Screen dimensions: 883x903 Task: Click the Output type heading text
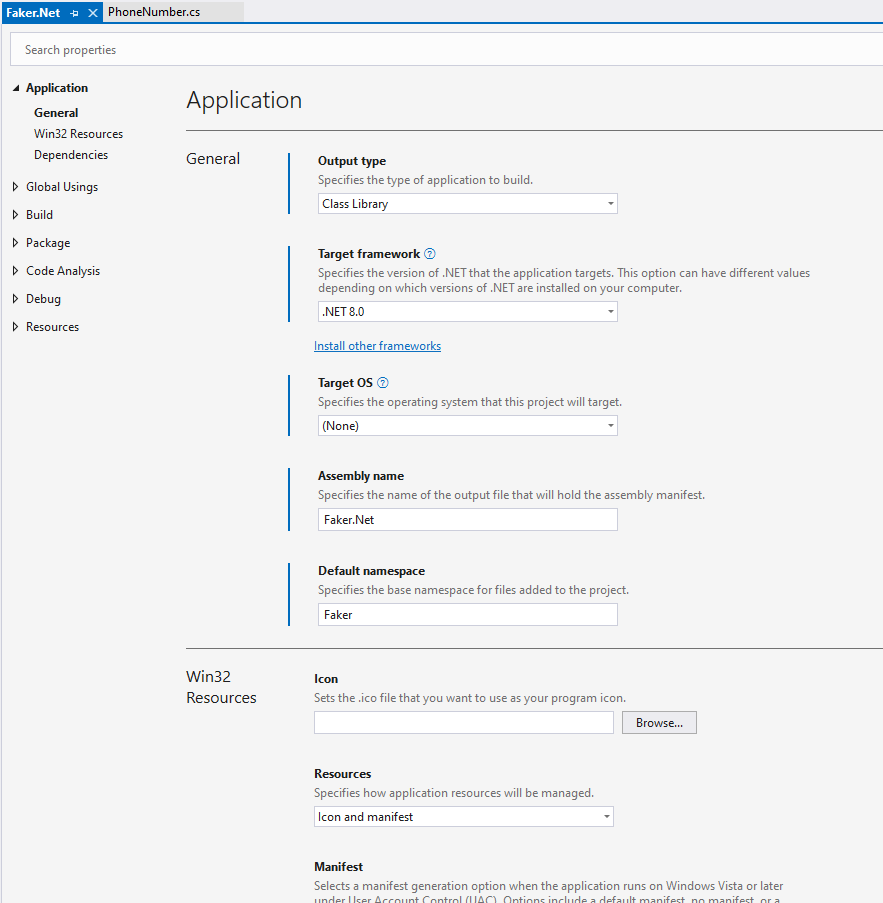click(352, 161)
